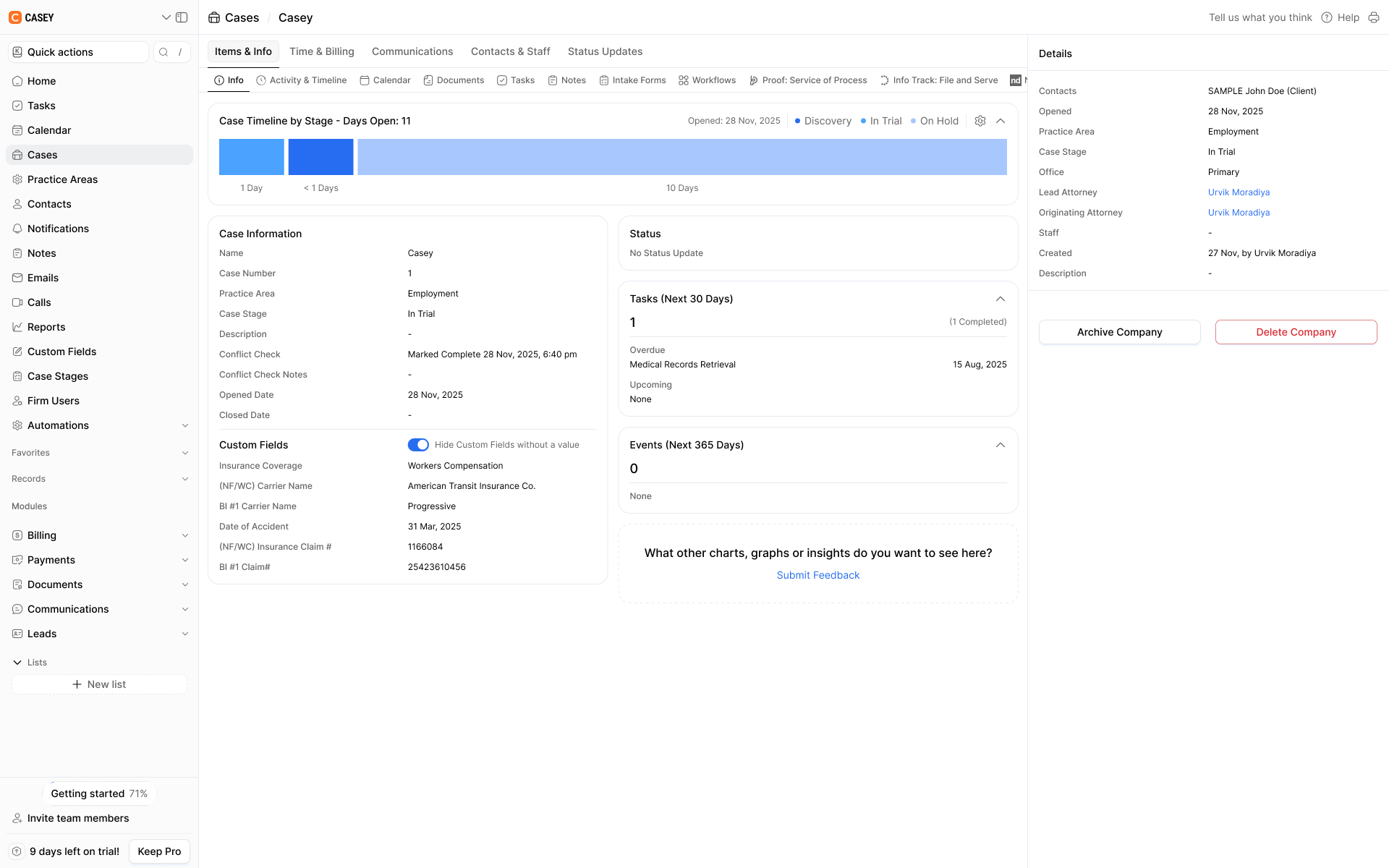Image resolution: width=1389 pixels, height=868 pixels.
Task: Open Firm Users in sidebar
Action: pyautogui.click(x=99, y=401)
